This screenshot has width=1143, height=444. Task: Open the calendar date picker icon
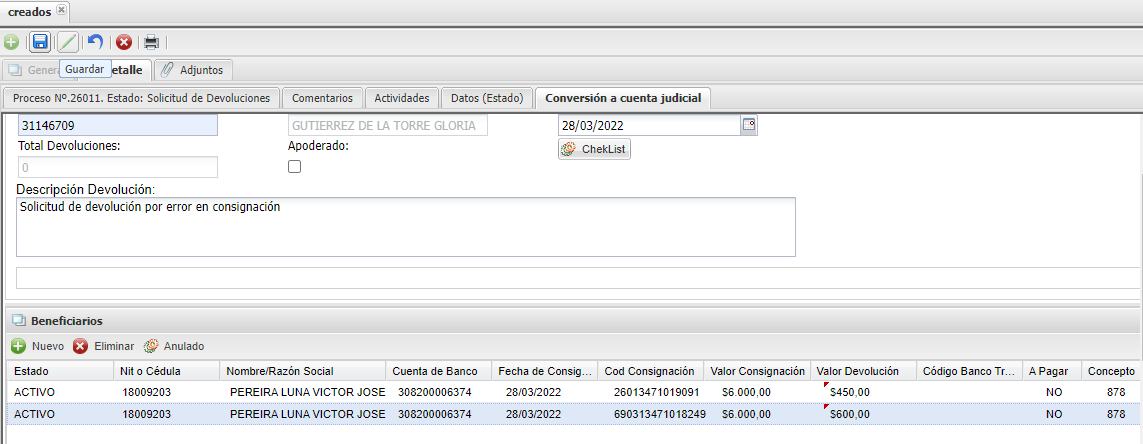click(x=749, y=125)
